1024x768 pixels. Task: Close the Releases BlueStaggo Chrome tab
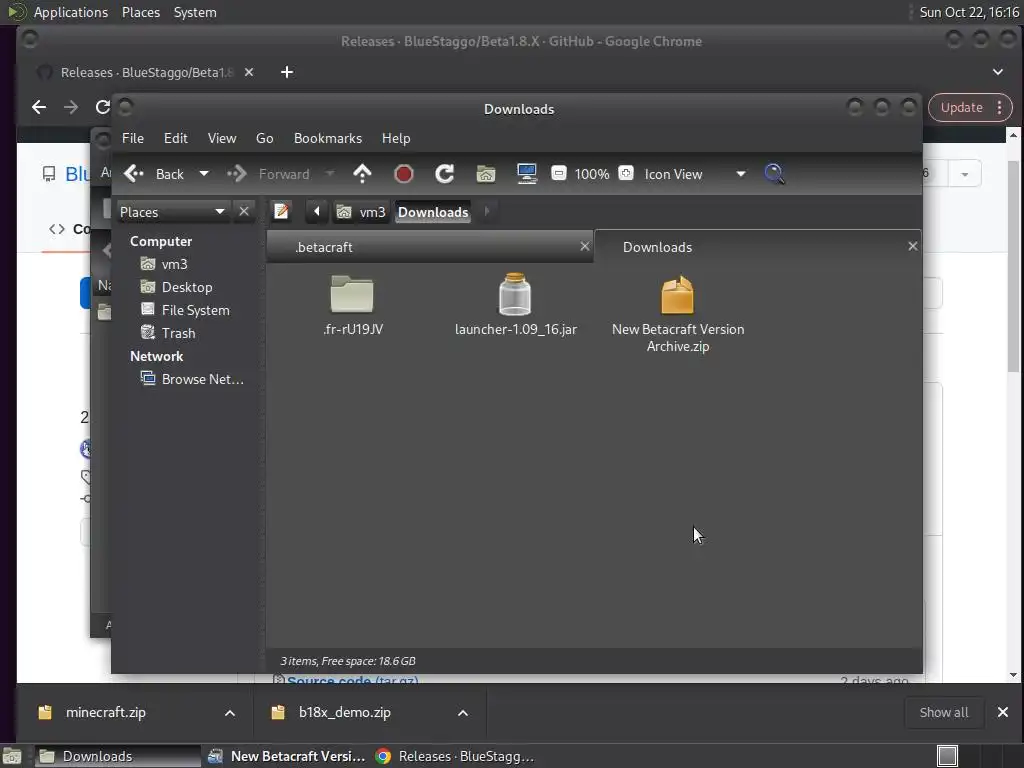249,72
